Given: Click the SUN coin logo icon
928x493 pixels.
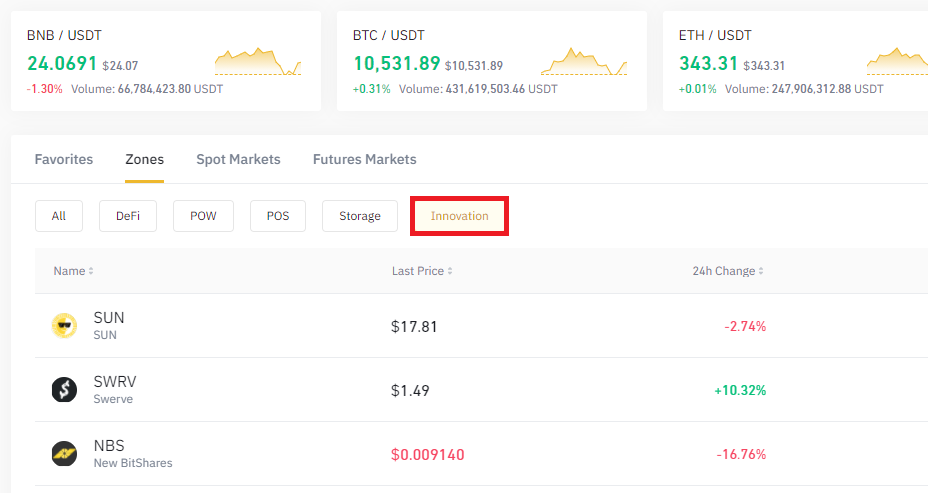Looking at the screenshot, I should [64, 326].
